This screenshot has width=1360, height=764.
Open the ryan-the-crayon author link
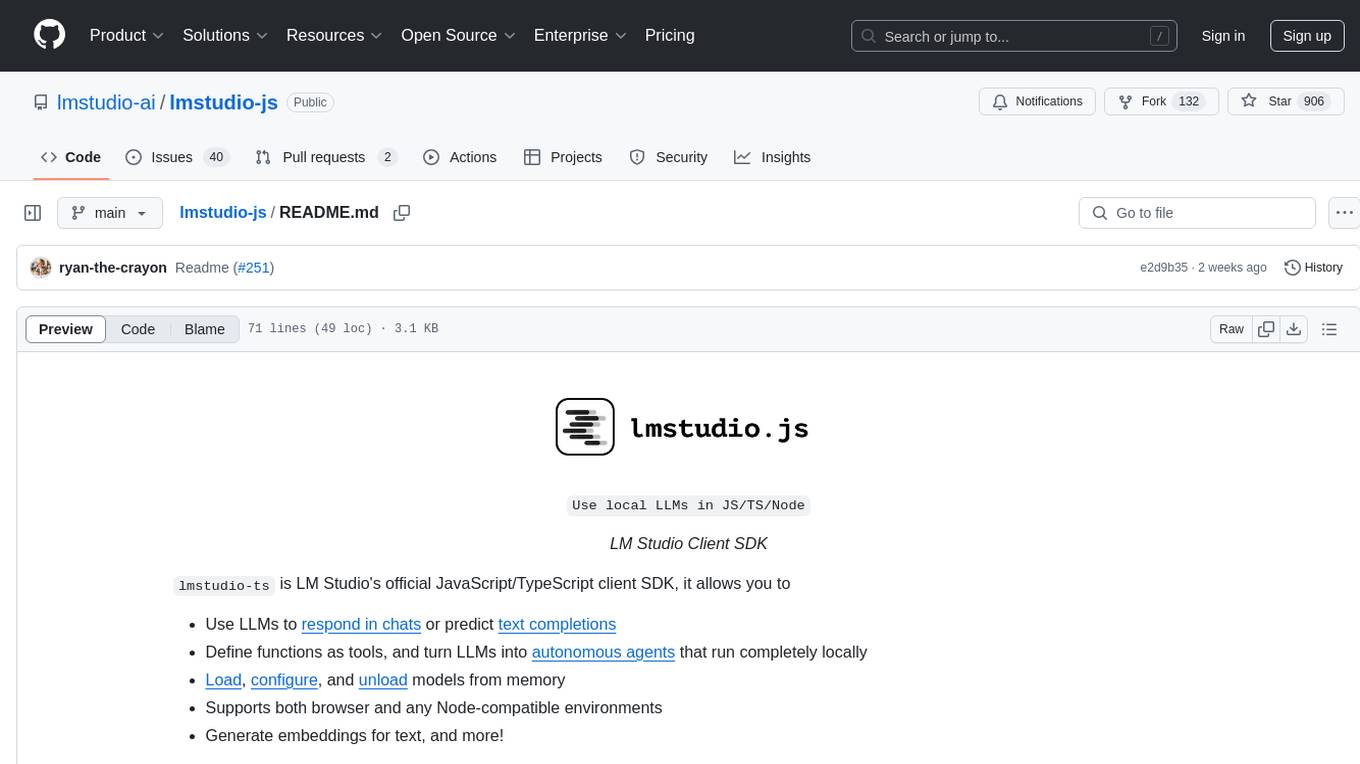pyautogui.click(x=113, y=268)
